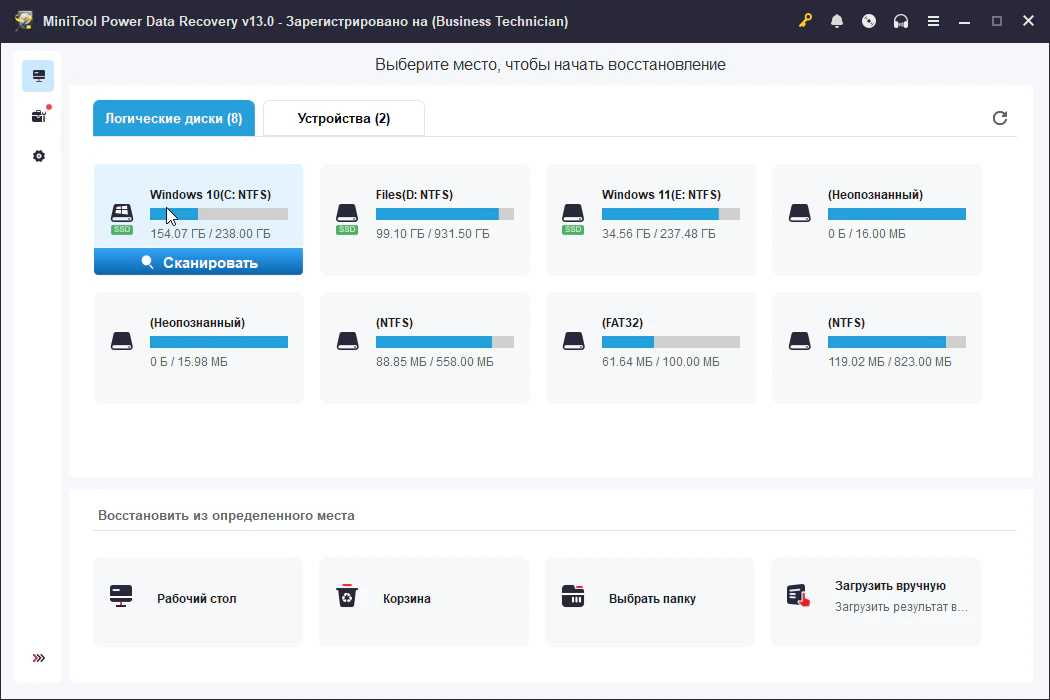
Task: Click the 99.10 ГБ / 931.50 ГБ text
Action: point(433,234)
